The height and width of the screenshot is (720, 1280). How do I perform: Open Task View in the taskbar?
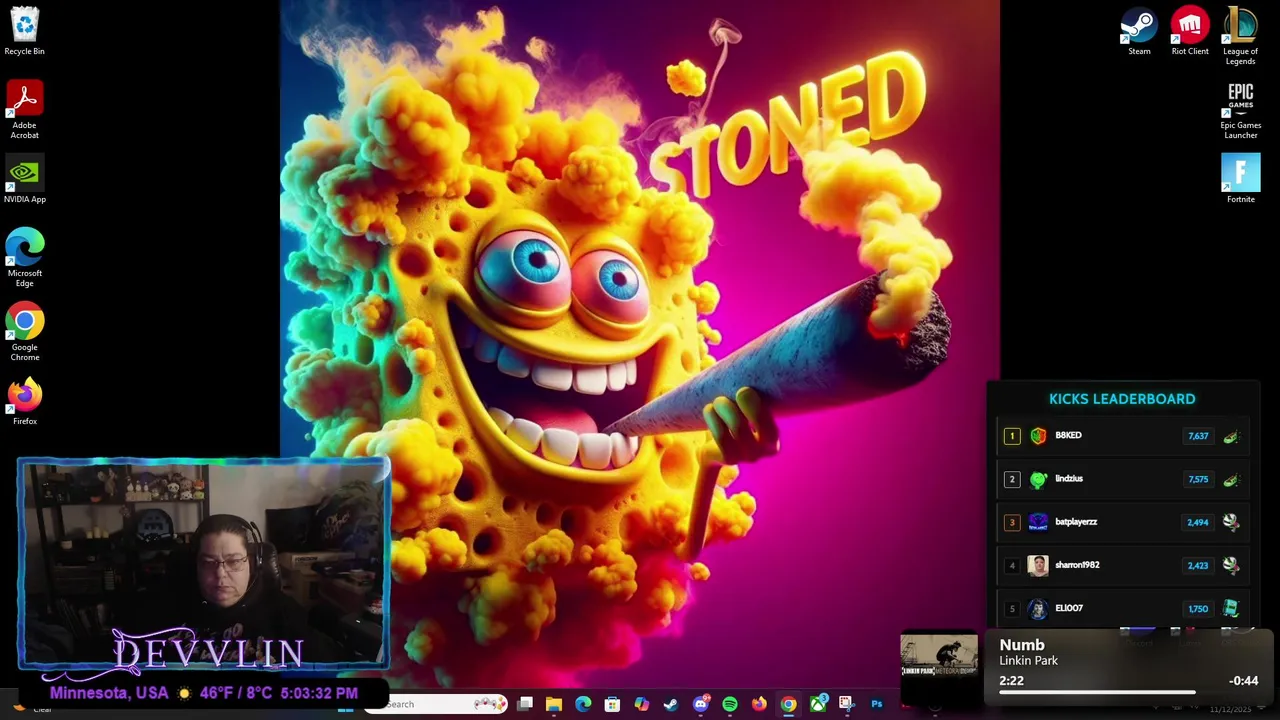(525, 704)
